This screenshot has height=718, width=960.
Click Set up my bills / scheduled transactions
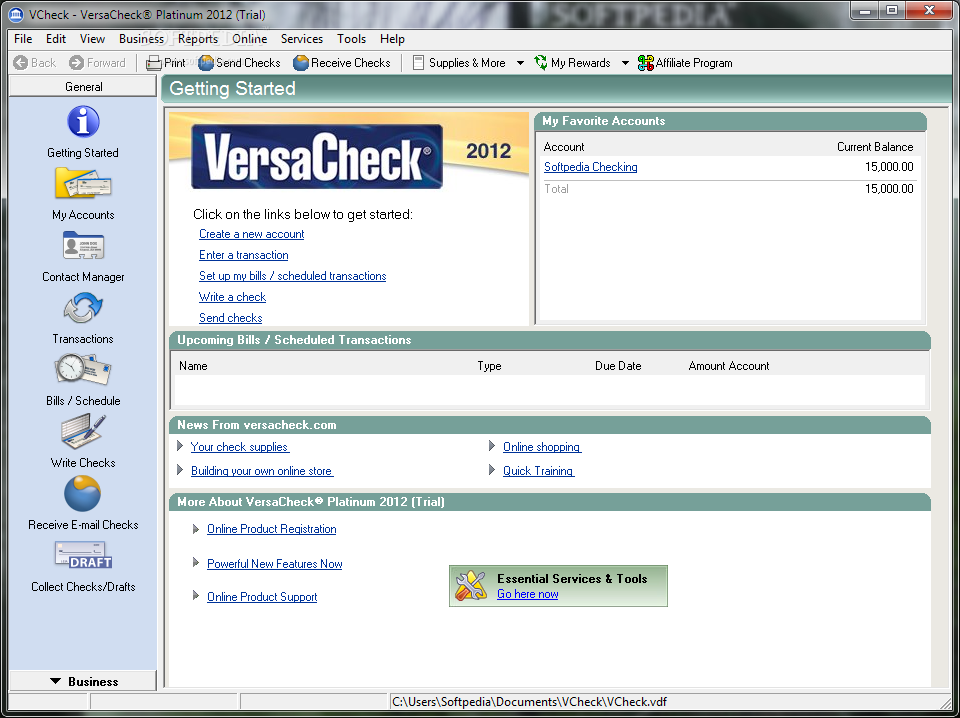click(x=293, y=276)
